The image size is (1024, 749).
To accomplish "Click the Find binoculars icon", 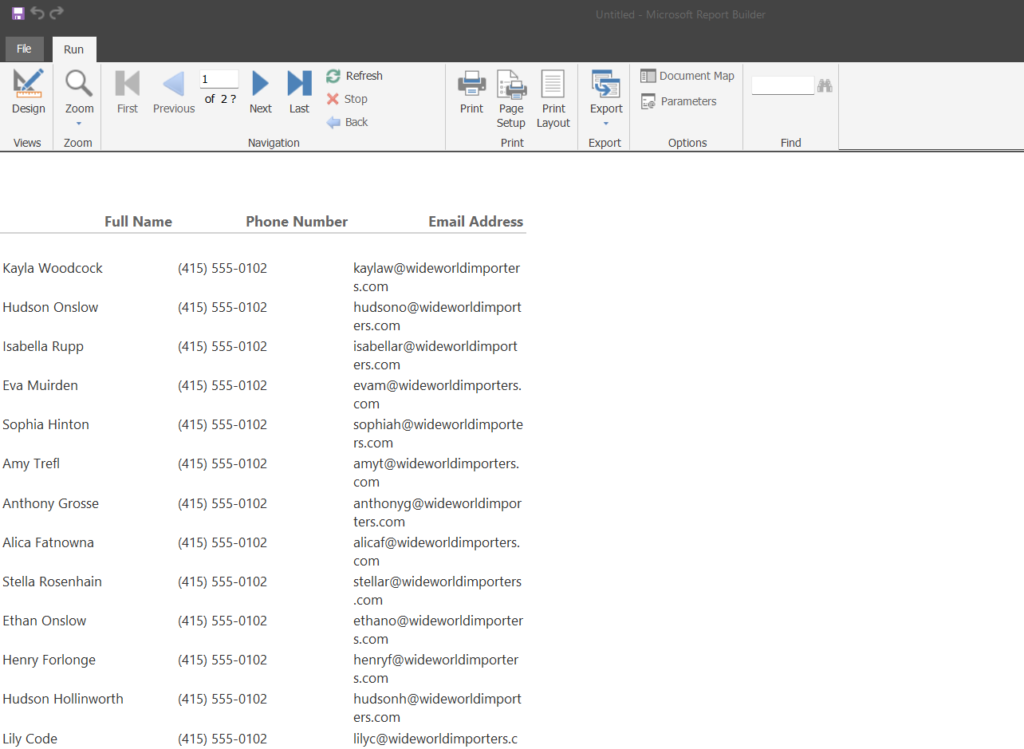I will (825, 86).
